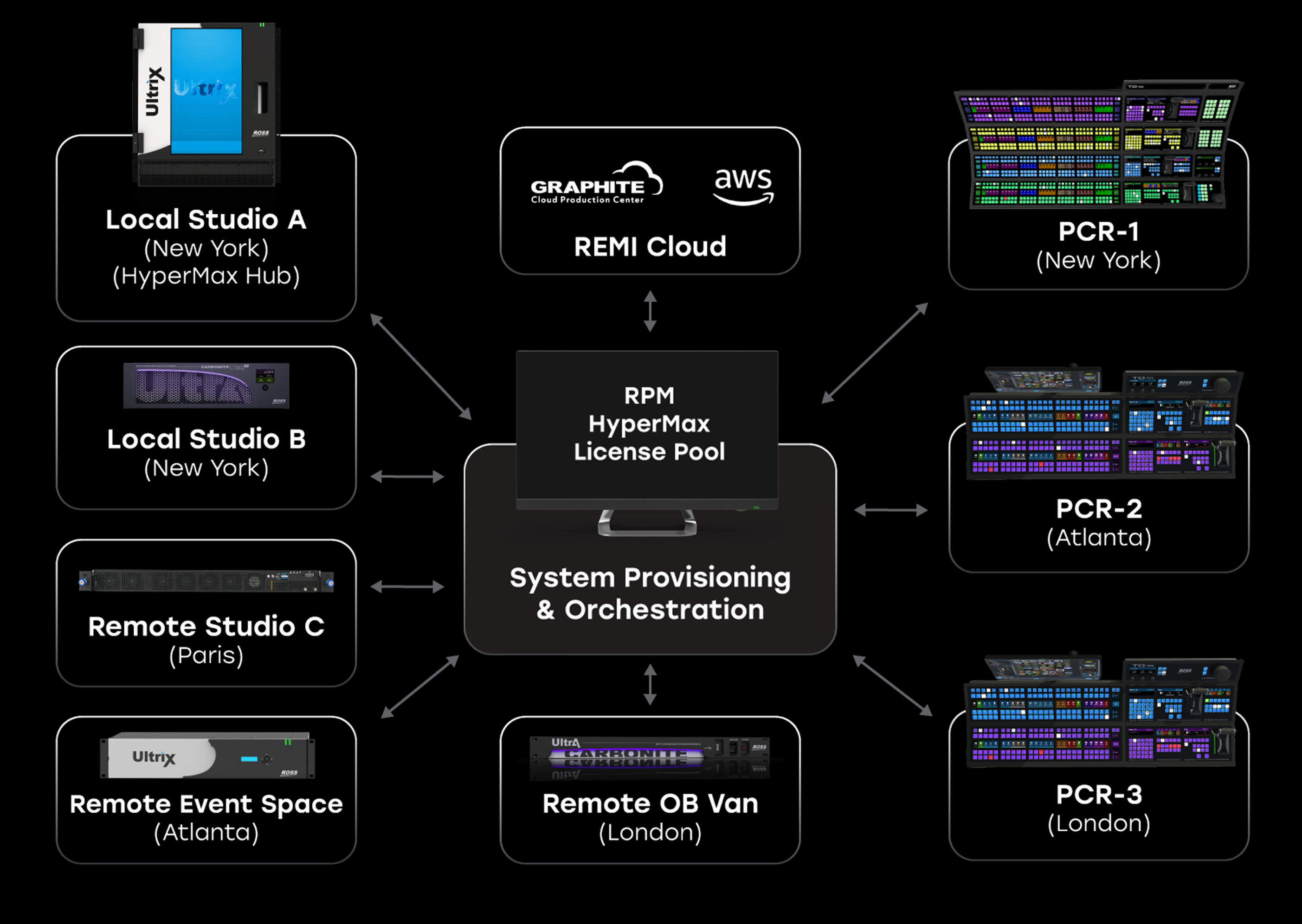The image size is (1302, 924).
Task: Click the "(Paris)" text
Action: point(206,655)
